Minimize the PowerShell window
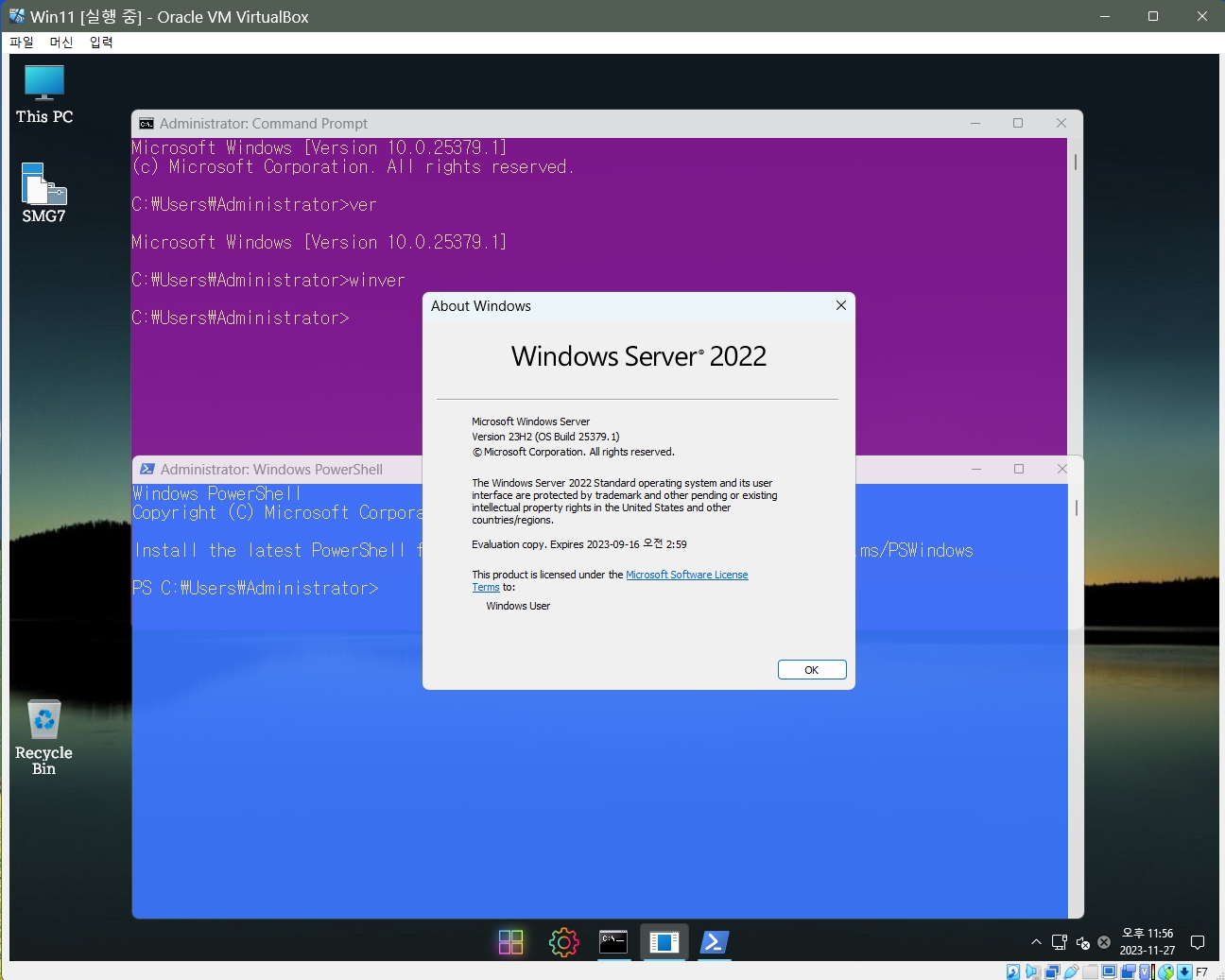This screenshot has height=980, width=1225. click(x=976, y=469)
